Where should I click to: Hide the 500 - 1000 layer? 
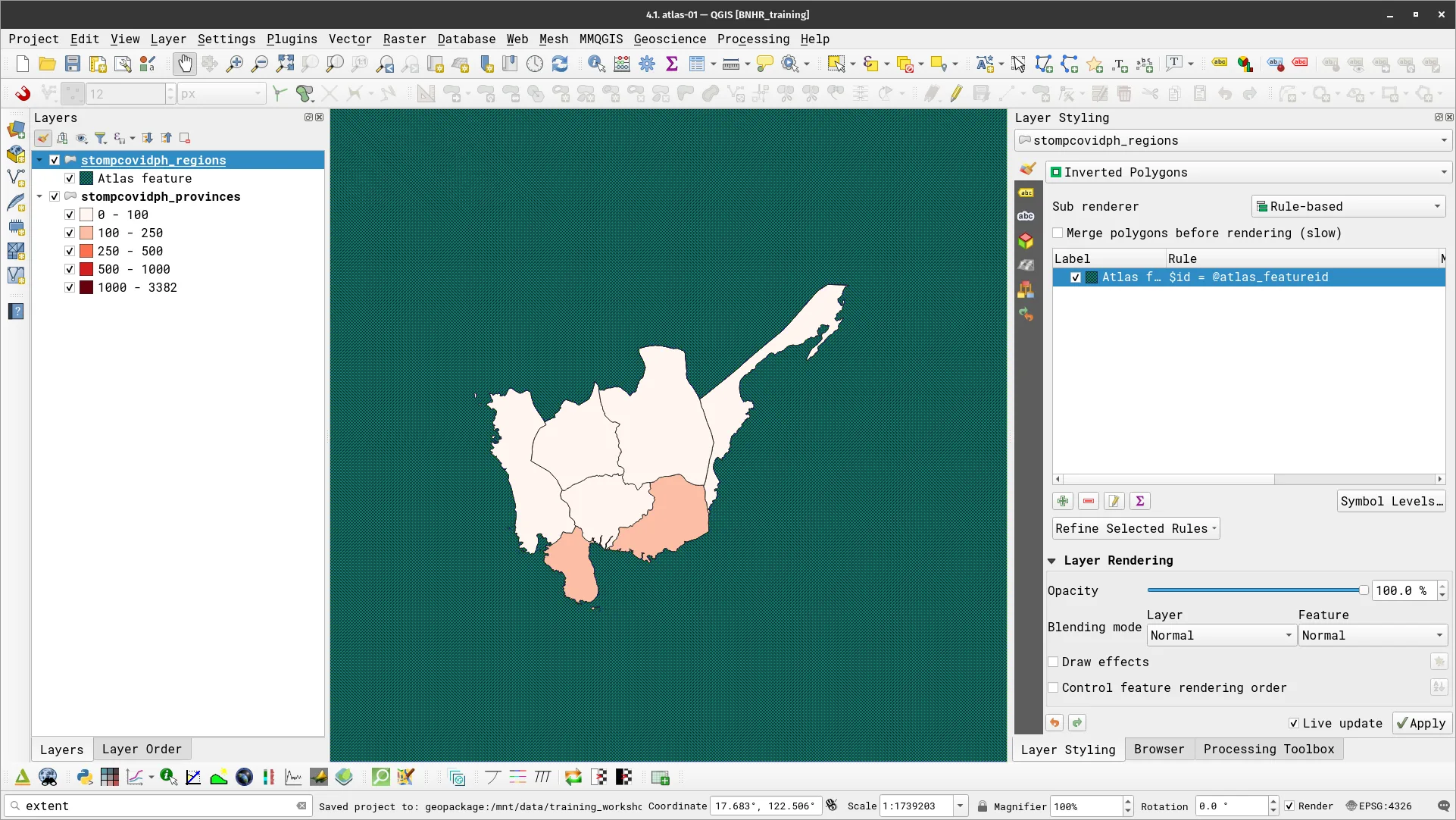point(69,269)
